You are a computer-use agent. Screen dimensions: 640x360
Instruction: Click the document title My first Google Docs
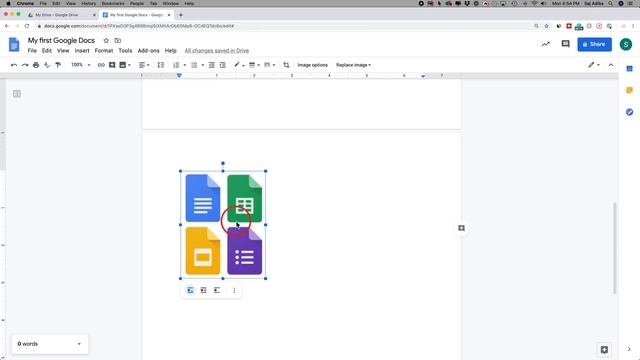(x=61, y=40)
